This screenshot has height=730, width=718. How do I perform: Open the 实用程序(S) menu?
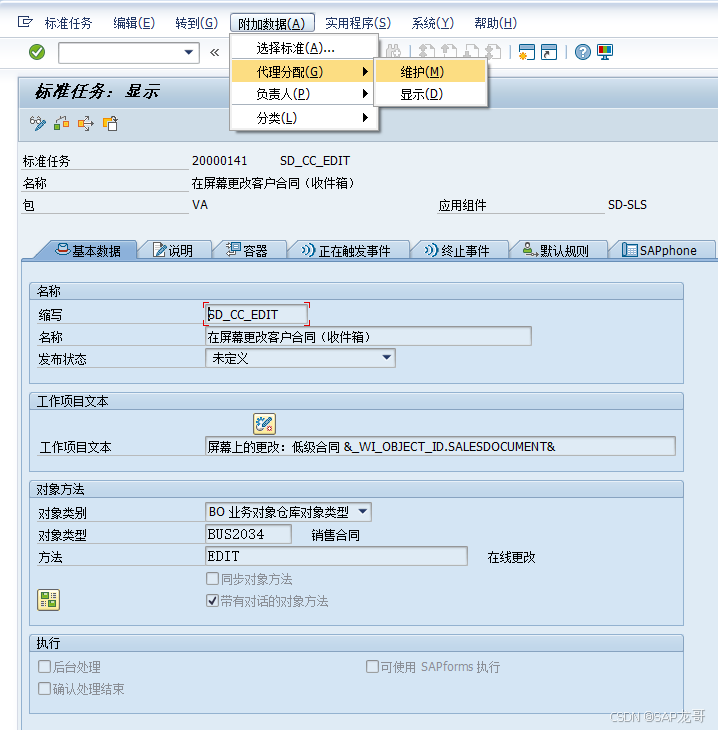point(358,23)
